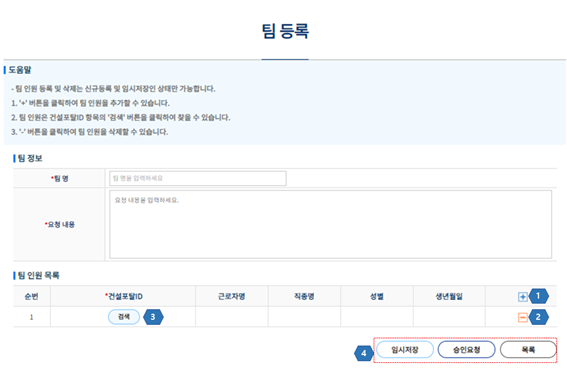Select the 순번 column header
The image size is (567, 370).
click(x=31, y=297)
